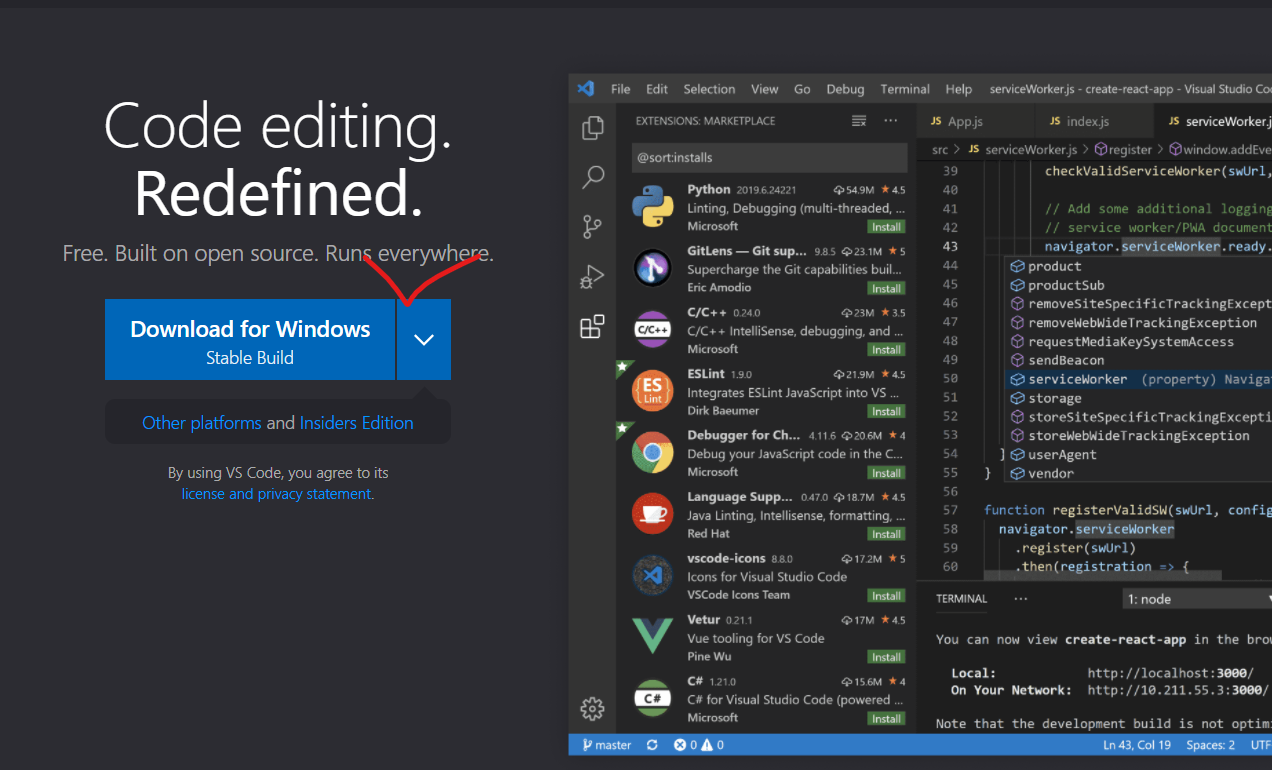Viewport: 1272px width, 770px height.
Task: Click the ESLint extension logo
Action: click(x=652, y=391)
